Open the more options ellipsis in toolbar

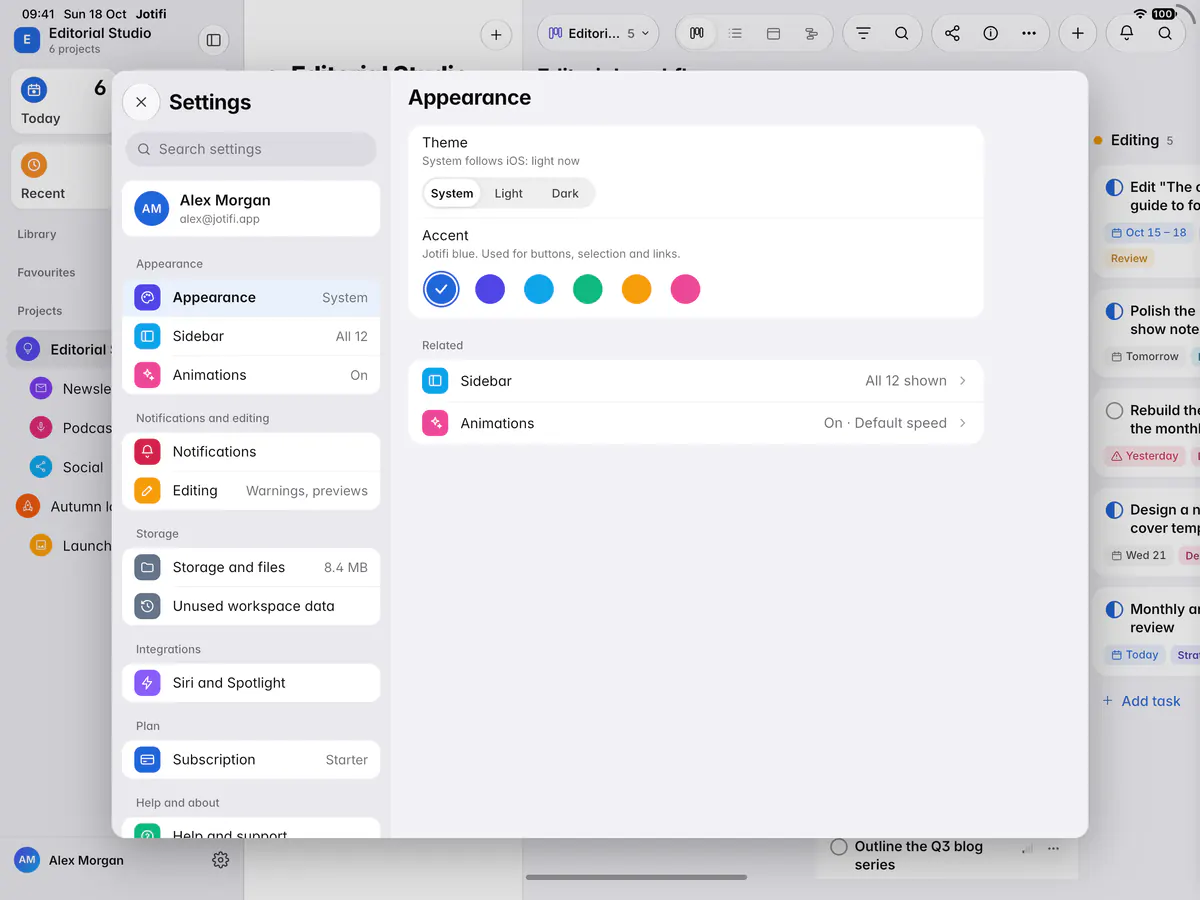[x=1028, y=33]
